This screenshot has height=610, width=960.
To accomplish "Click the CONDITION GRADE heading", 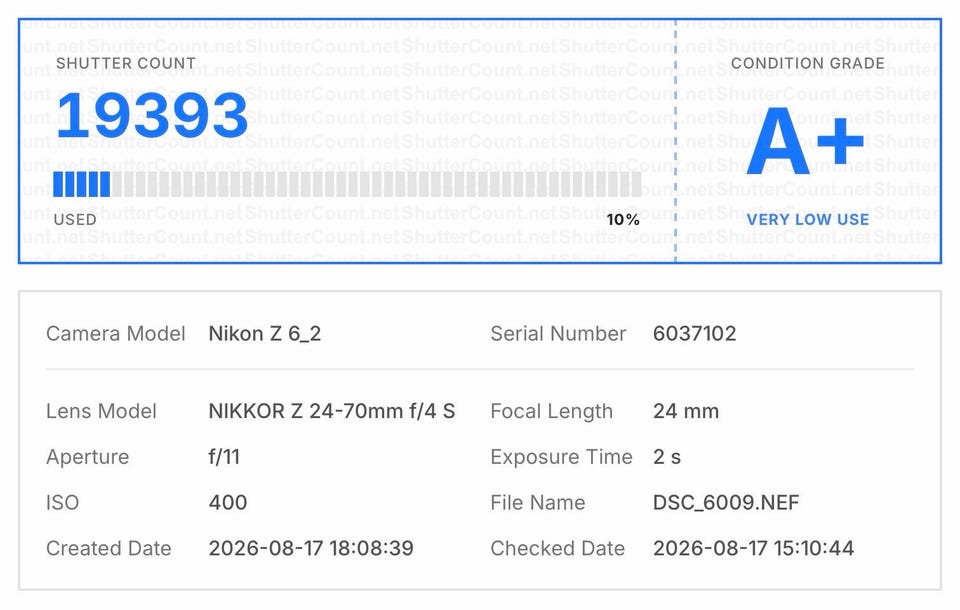I will tap(808, 63).
